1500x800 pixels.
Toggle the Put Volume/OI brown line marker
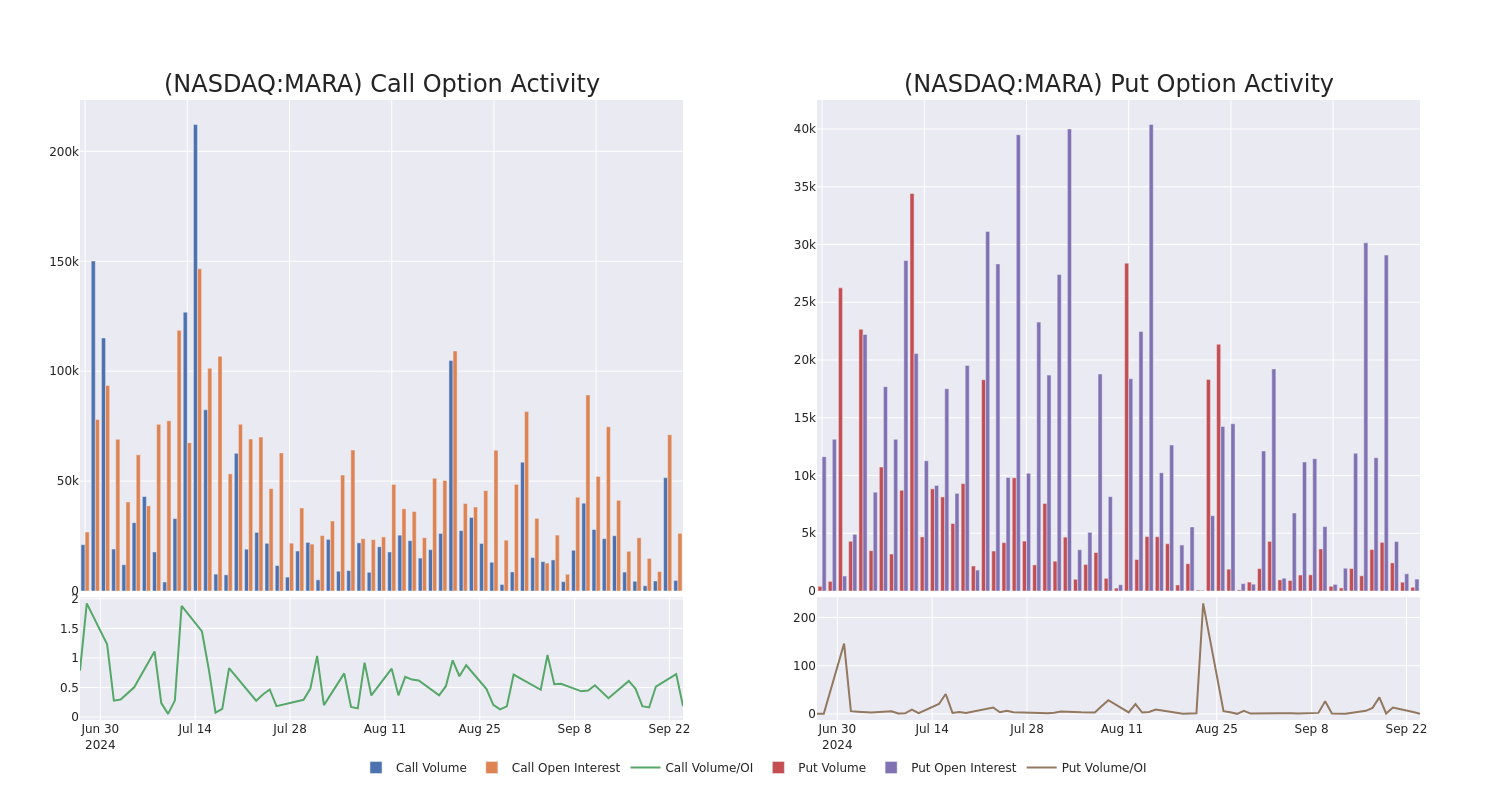[1041, 768]
